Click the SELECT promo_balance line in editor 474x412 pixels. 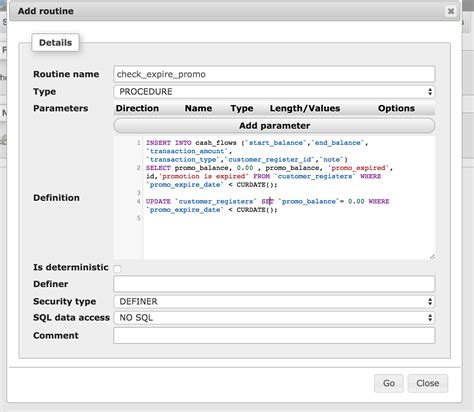pyautogui.click(x=269, y=168)
